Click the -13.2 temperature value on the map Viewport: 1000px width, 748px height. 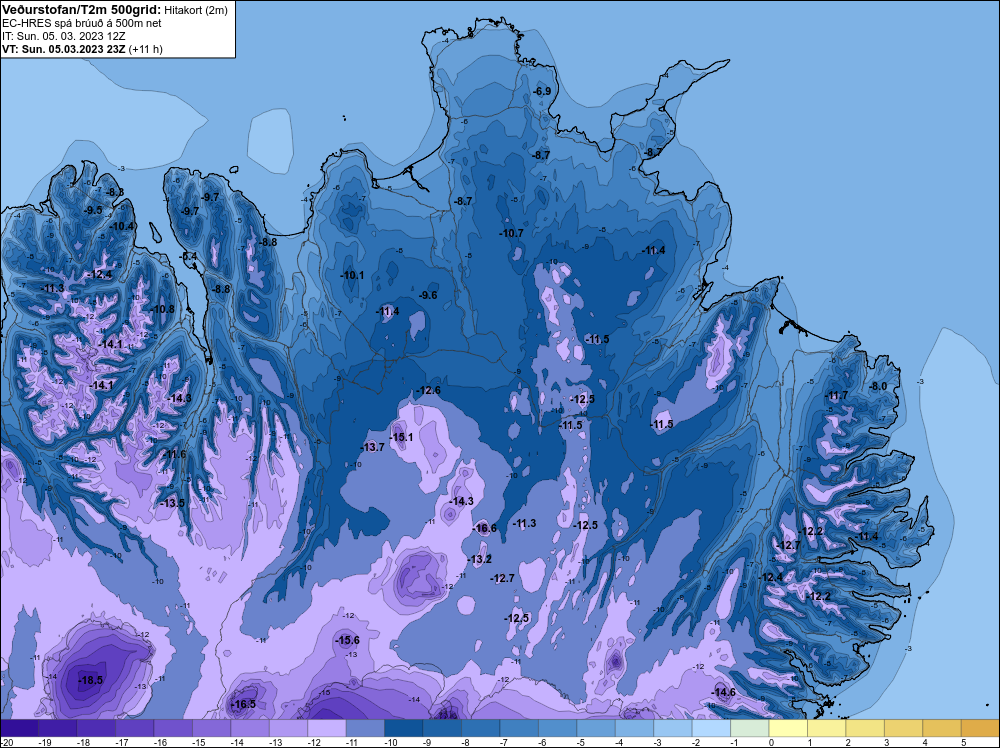tap(480, 559)
